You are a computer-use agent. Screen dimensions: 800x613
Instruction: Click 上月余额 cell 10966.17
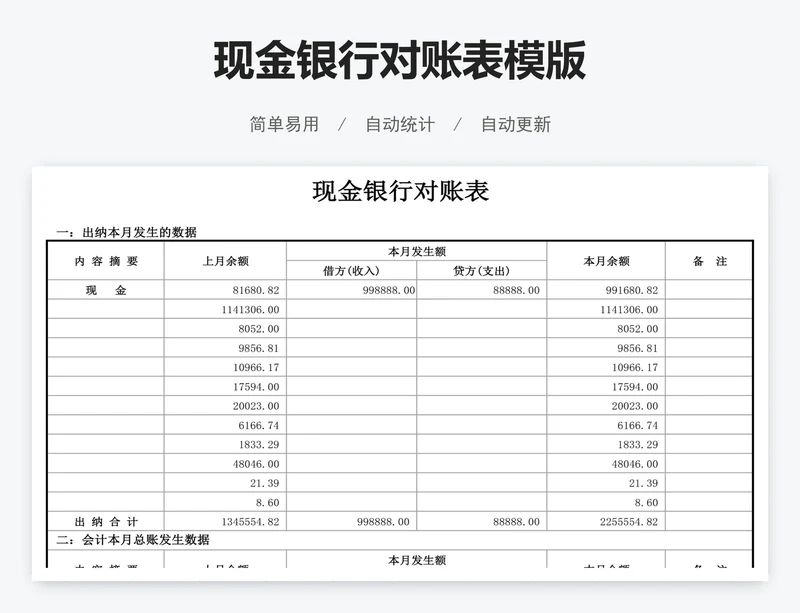tap(226, 367)
